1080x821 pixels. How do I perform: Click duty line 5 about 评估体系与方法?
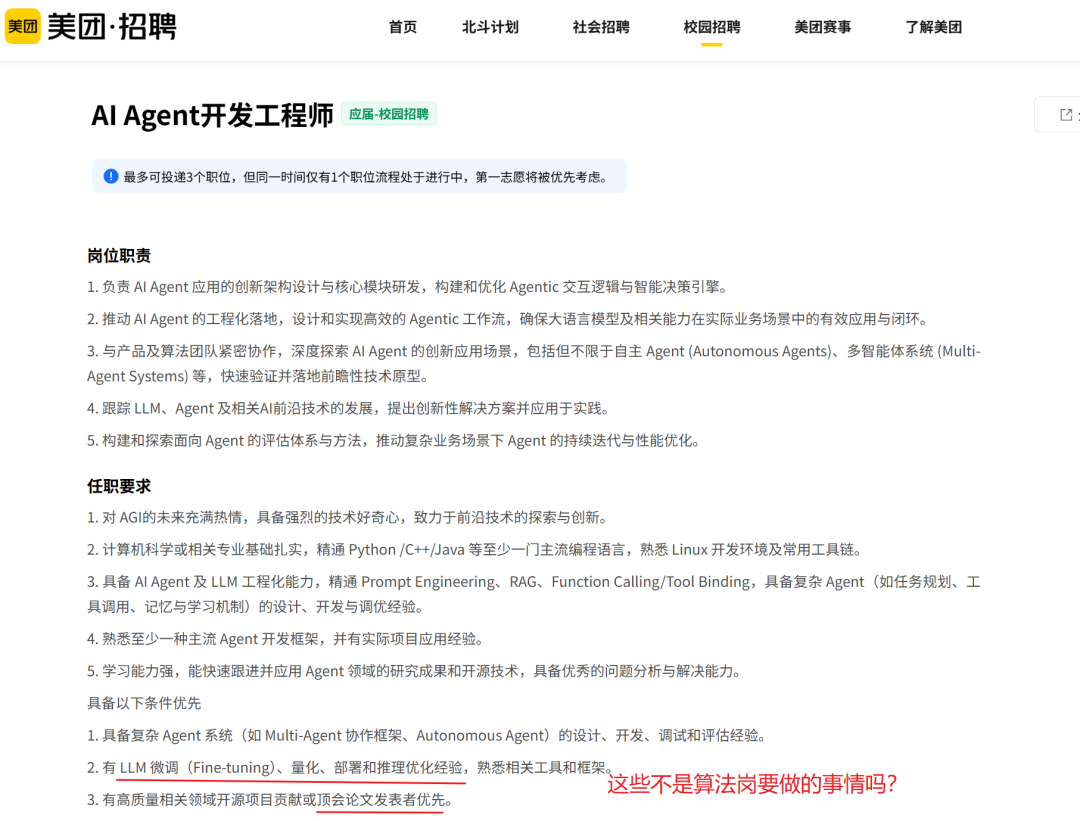[393, 441]
